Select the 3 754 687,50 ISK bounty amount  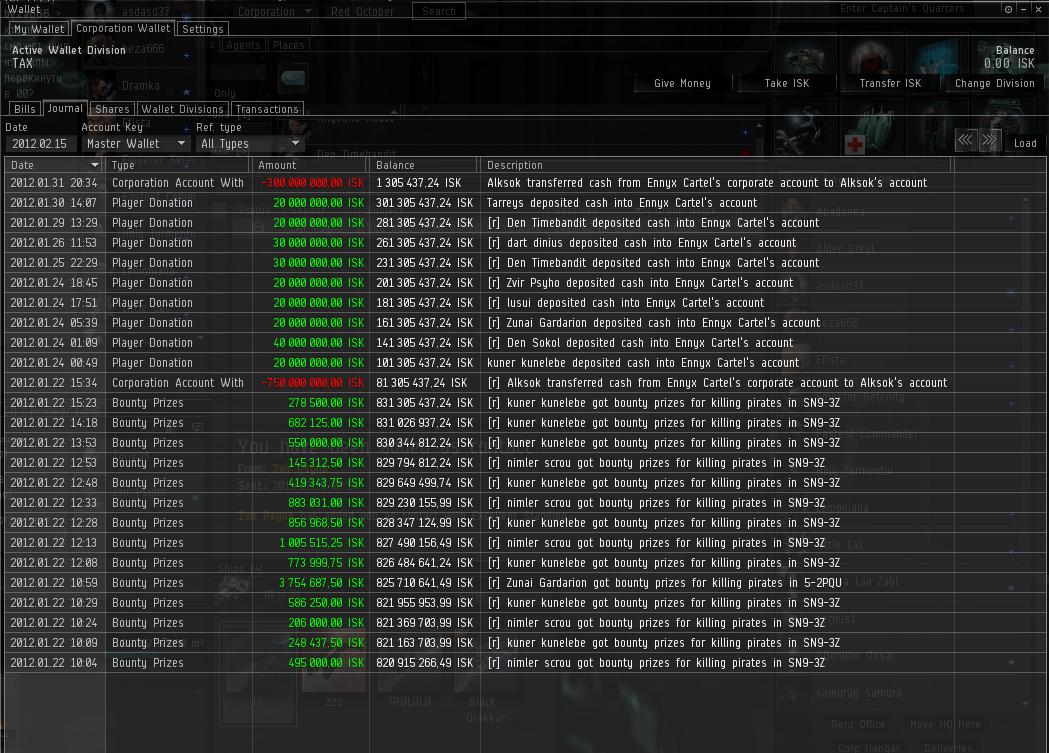click(322, 584)
